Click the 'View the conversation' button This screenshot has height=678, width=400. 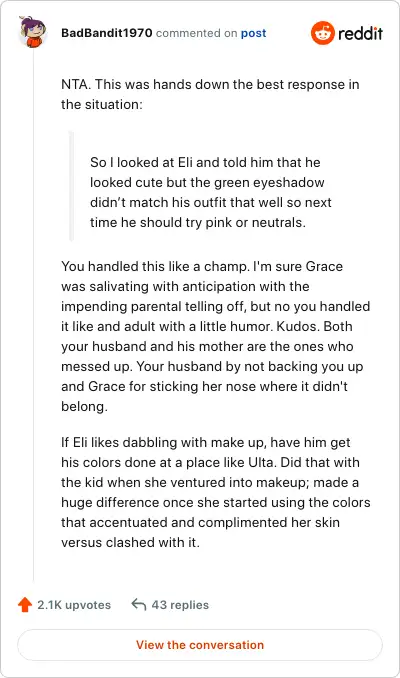(200, 645)
